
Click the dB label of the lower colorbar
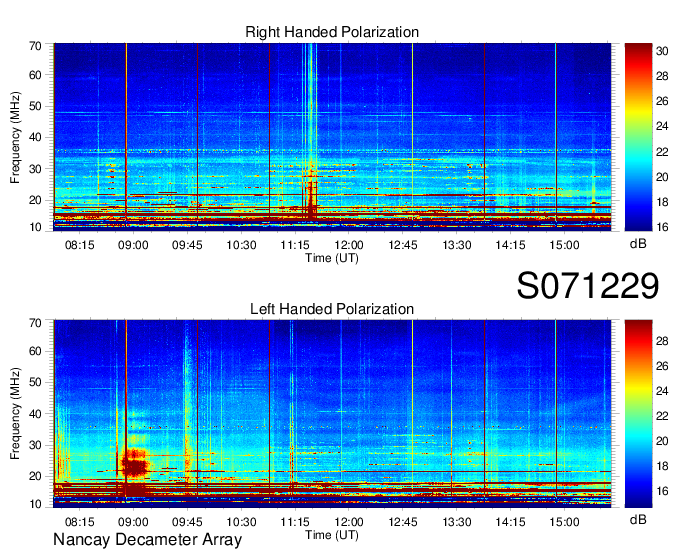638,520
